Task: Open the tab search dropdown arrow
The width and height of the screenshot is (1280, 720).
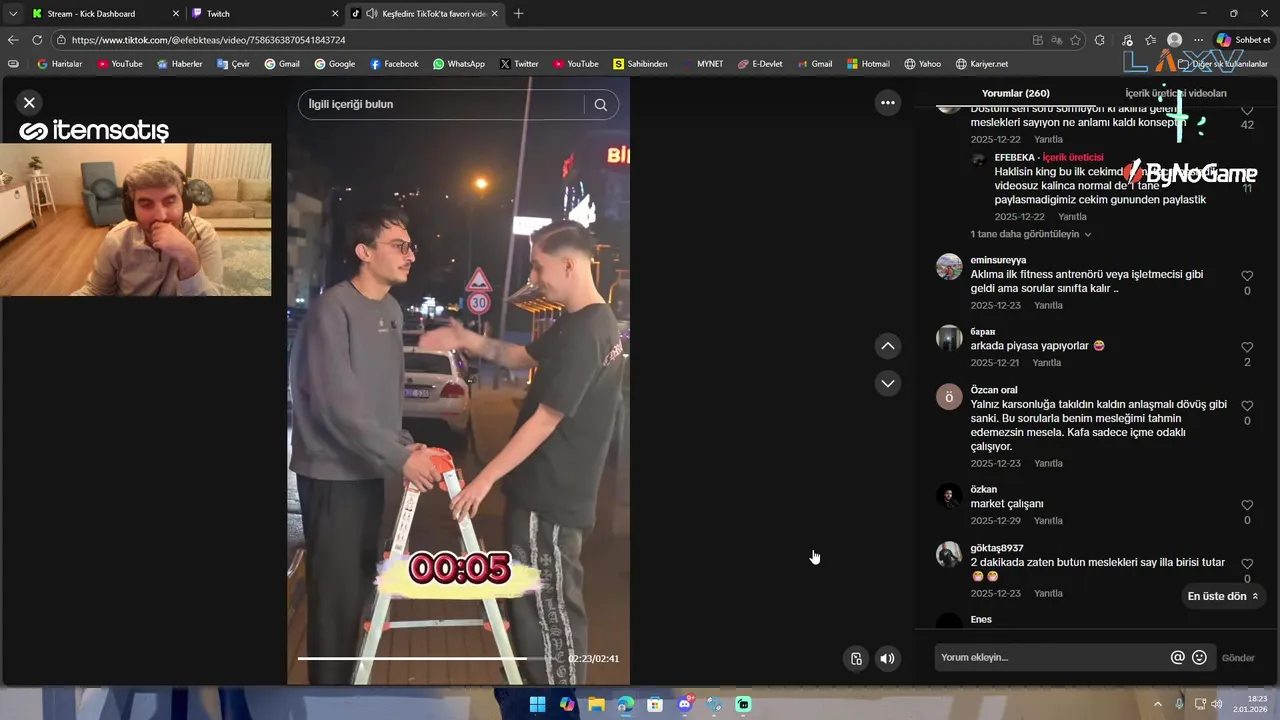Action: click(x=13, y=13)
